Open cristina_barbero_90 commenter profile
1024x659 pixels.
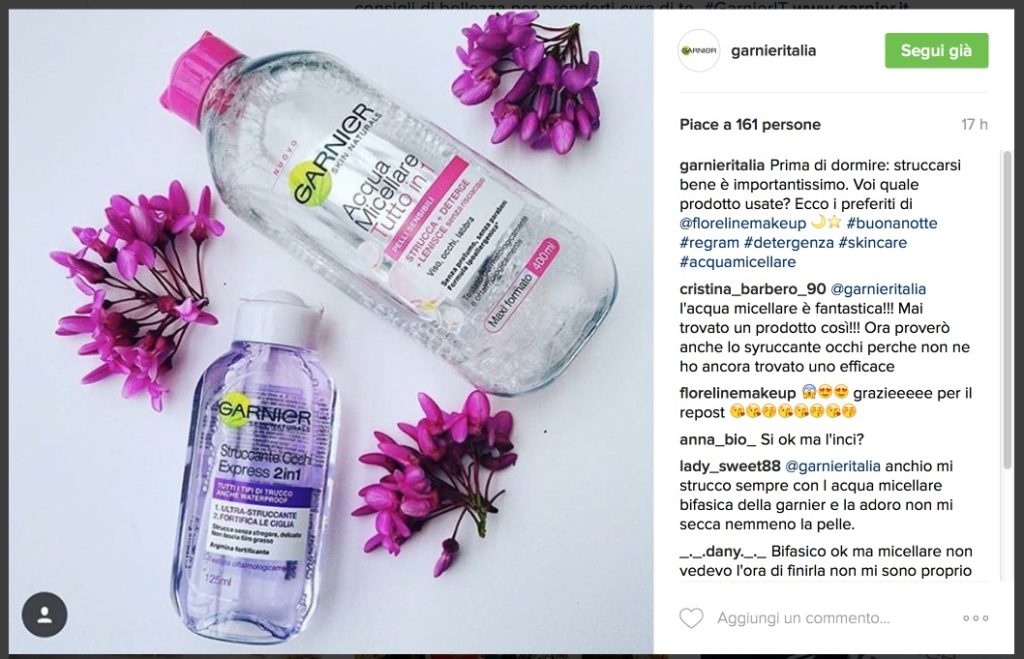pos(752,289)
